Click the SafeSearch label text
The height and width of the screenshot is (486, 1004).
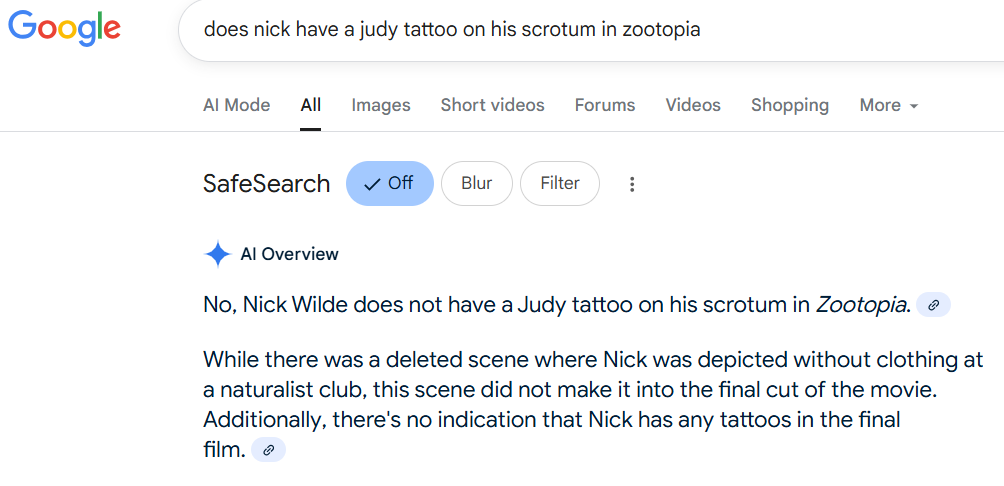click(266, 184)
